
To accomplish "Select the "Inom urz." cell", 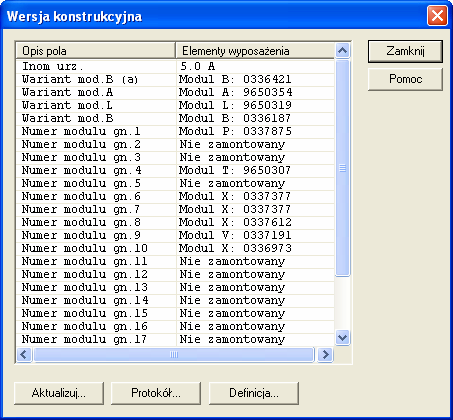I will point(96,67).
